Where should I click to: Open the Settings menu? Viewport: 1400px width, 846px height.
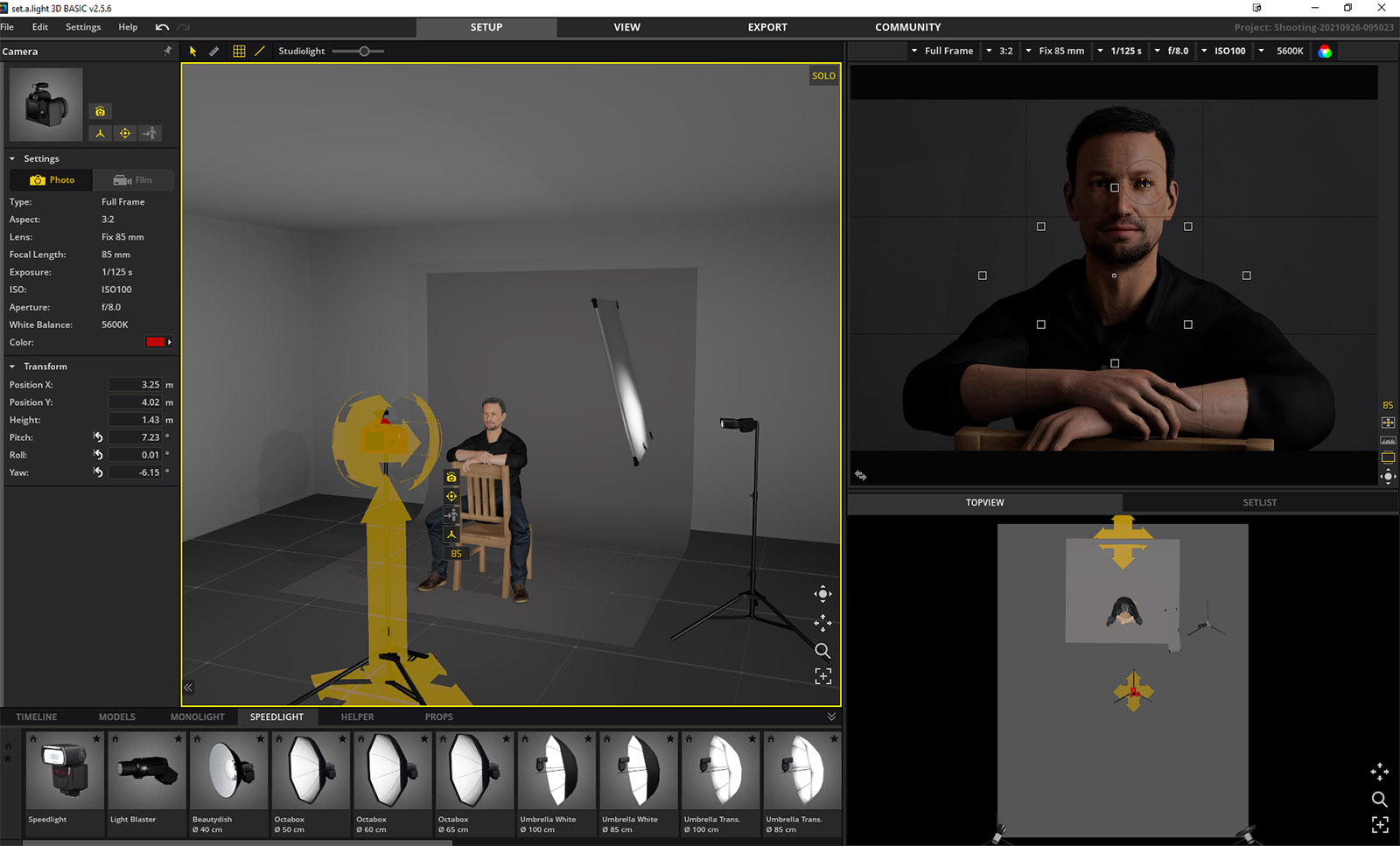click(x=83, y=27)
